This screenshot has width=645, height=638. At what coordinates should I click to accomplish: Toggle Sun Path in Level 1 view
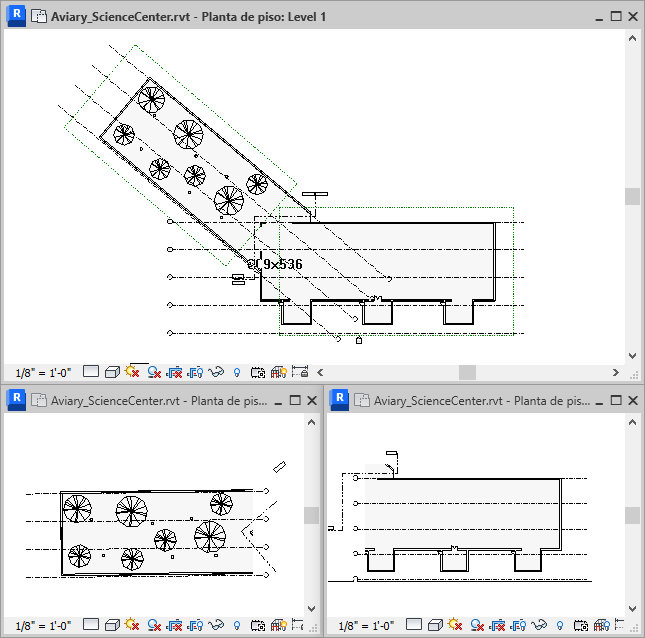[132, 372]
